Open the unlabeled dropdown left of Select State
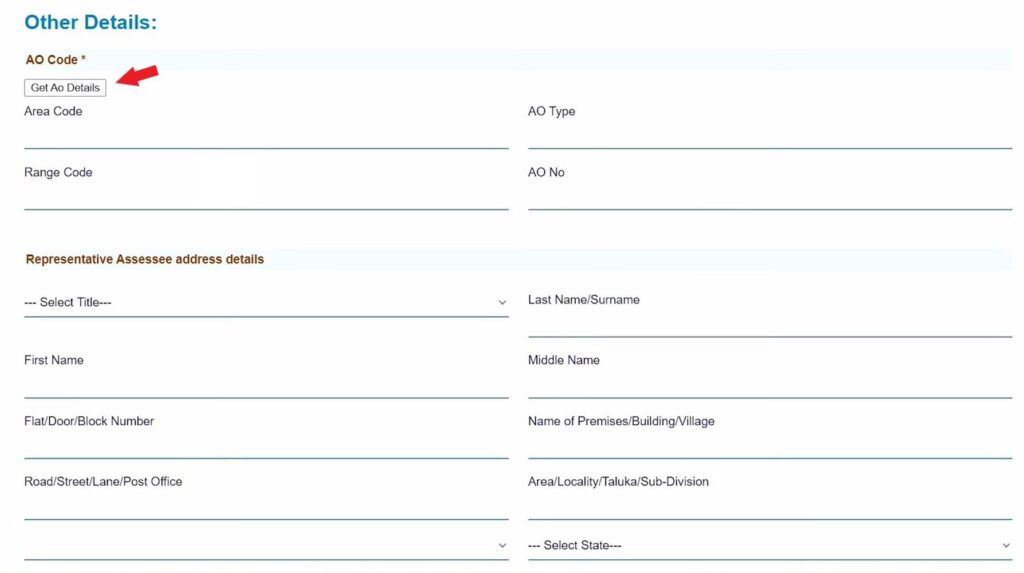The width and height of the screenshot is (1024, 573). [x=265, y=546]
